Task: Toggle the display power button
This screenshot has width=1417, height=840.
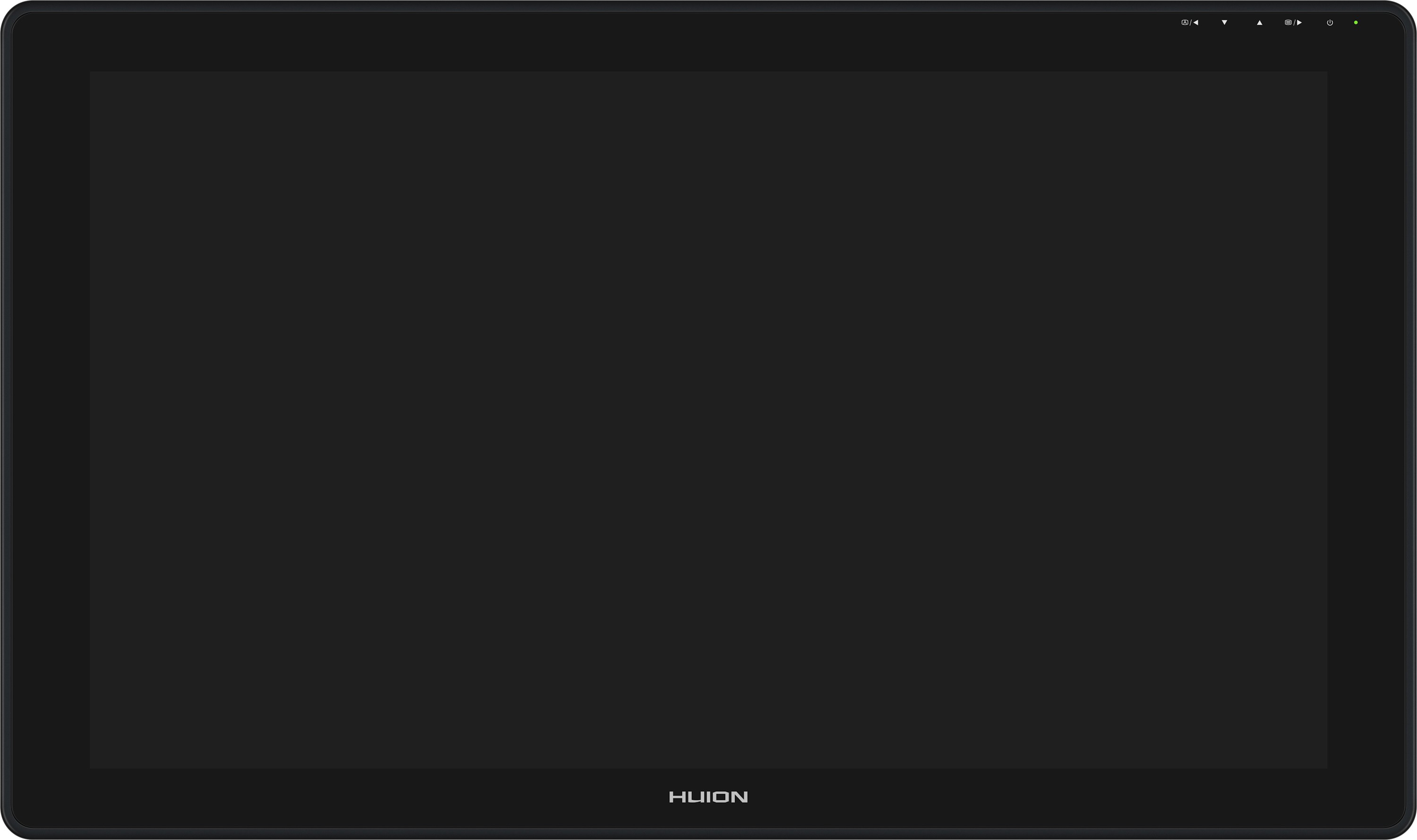Action: pyautogui.click(x=1330, y=23)
